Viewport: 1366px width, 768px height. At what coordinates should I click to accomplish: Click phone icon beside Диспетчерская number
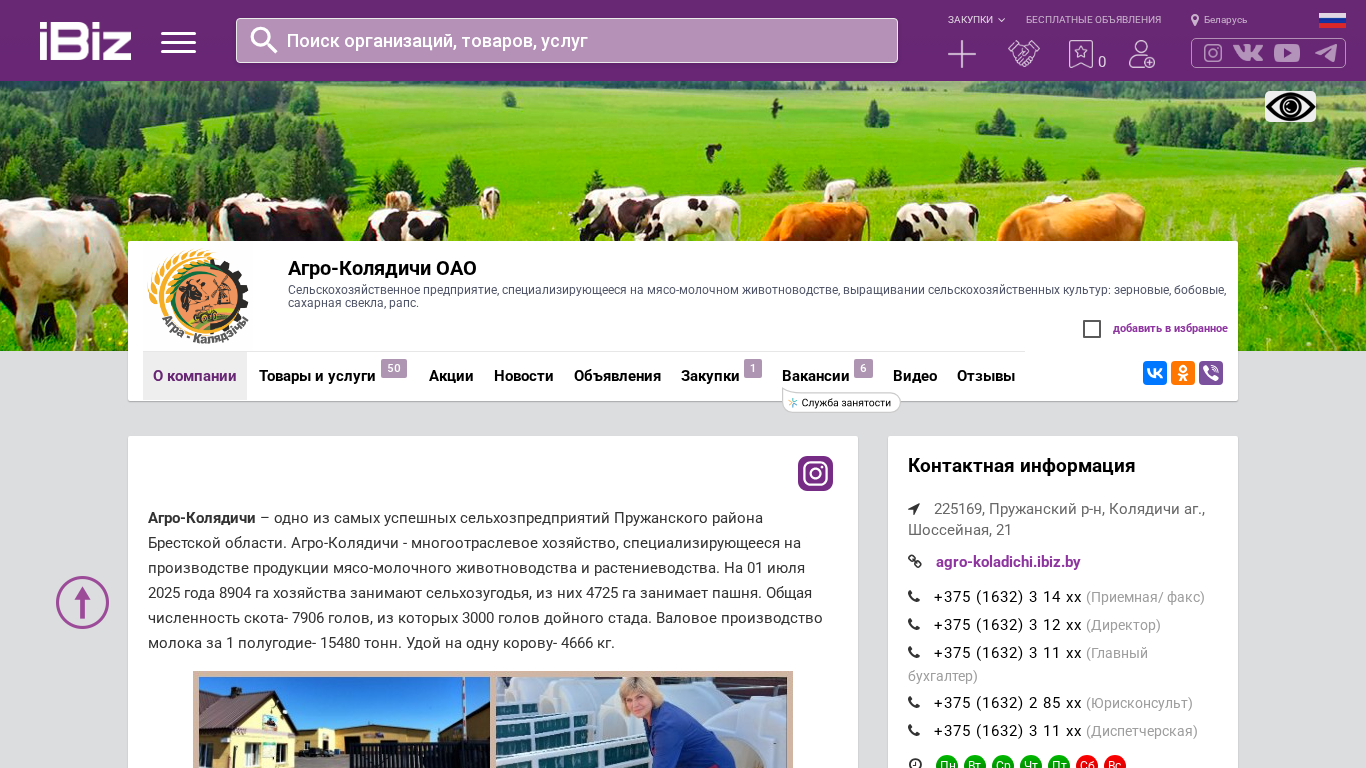(914, 731)
